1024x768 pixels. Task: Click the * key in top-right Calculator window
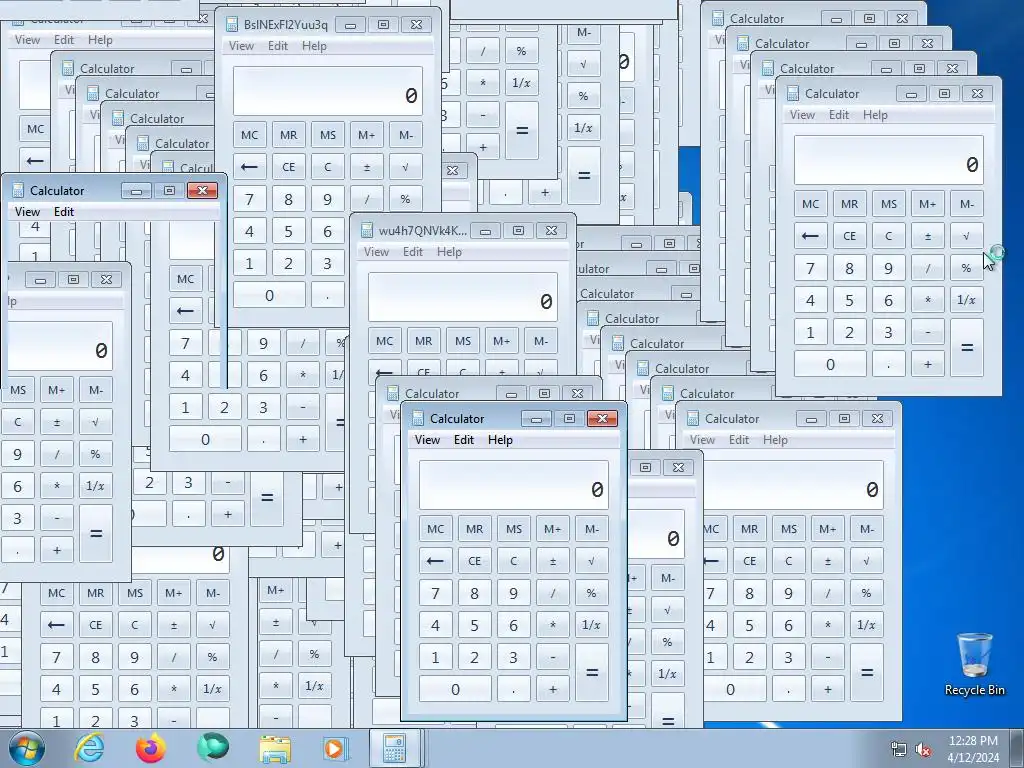pyautogui.click(x=928, y=300)
